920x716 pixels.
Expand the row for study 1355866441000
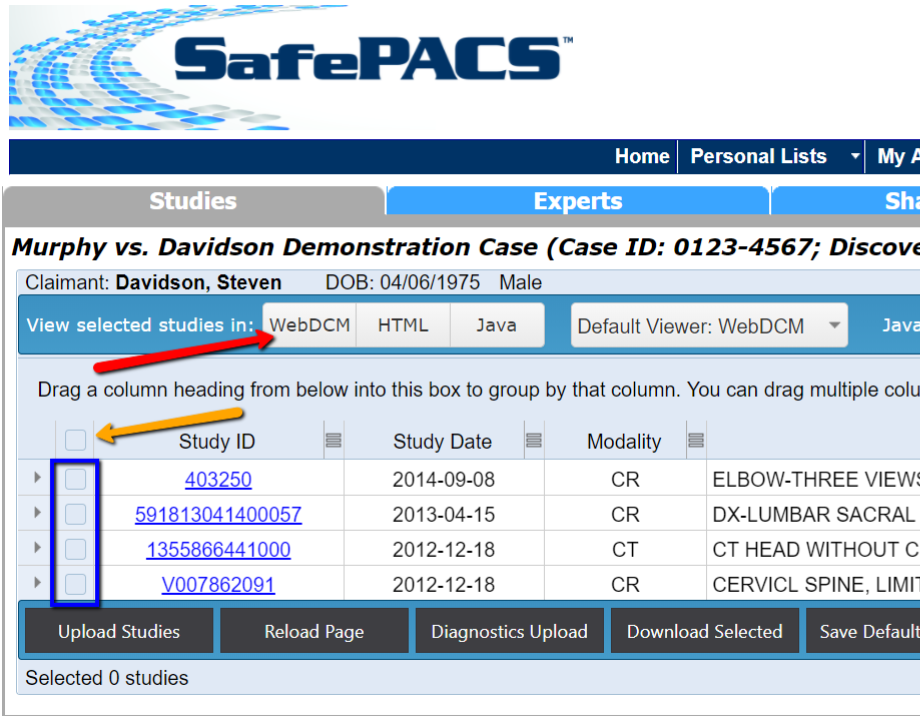[x=38, y=548]
